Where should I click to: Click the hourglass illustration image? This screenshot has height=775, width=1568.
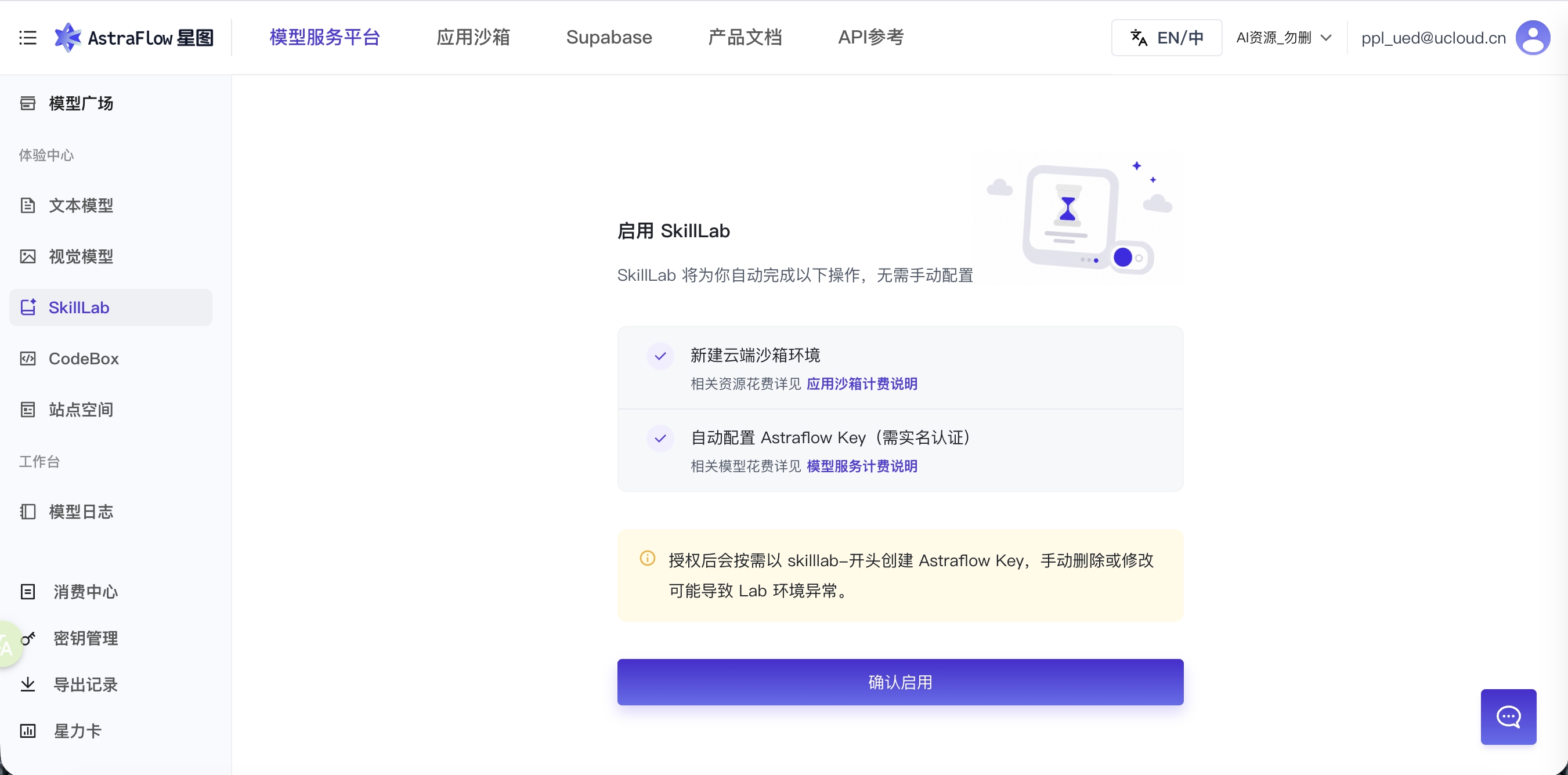tap(1079, 218)
